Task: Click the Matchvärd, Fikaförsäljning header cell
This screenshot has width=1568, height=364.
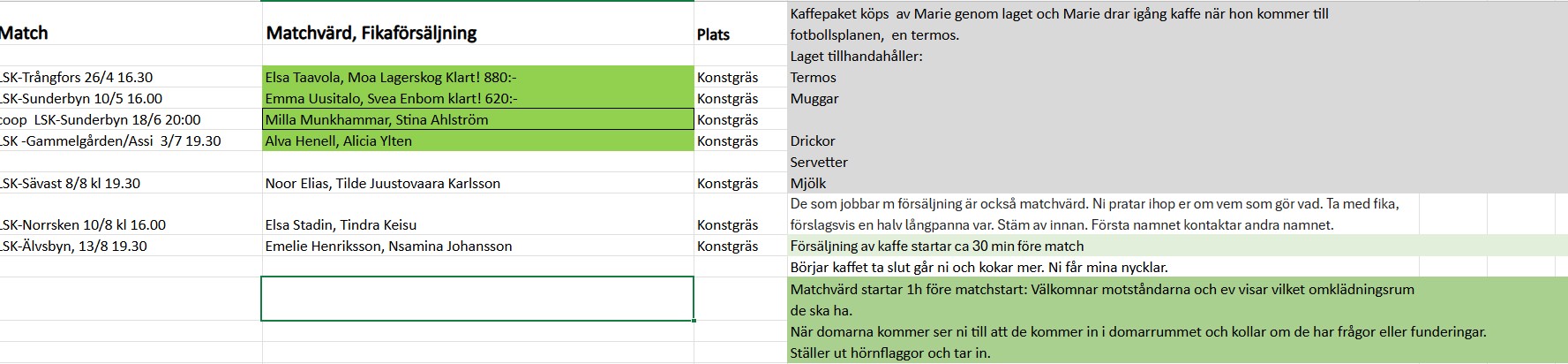Action: coord(371,34)
